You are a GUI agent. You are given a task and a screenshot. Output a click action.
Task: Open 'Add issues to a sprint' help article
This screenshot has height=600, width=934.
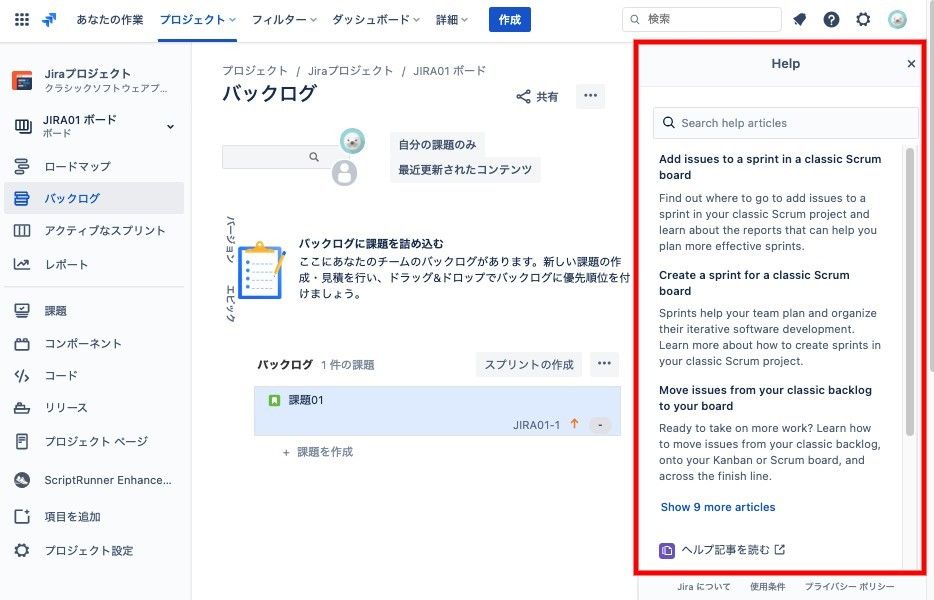[x=770, y=167]
